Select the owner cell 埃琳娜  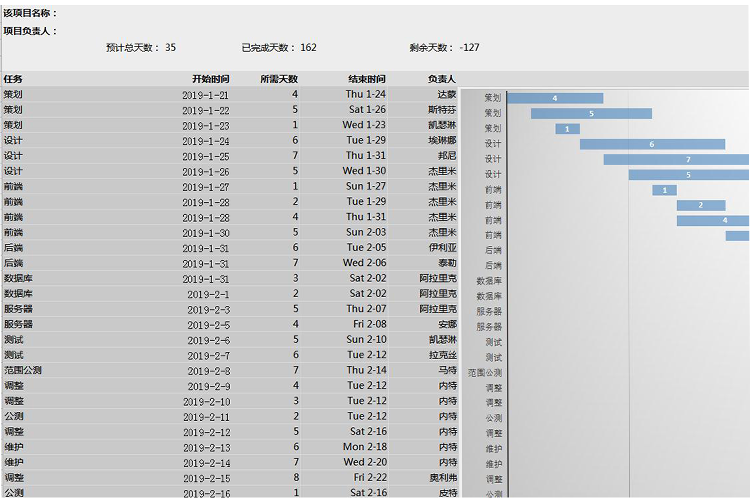pyautogui.click(x=442, y=141)
